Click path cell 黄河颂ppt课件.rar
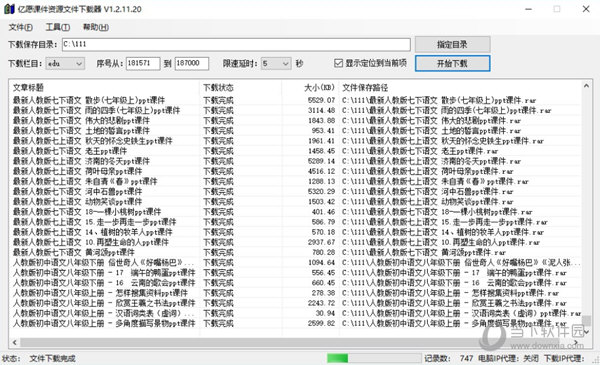This screenshot has height=365, width=600. (424, 253)
